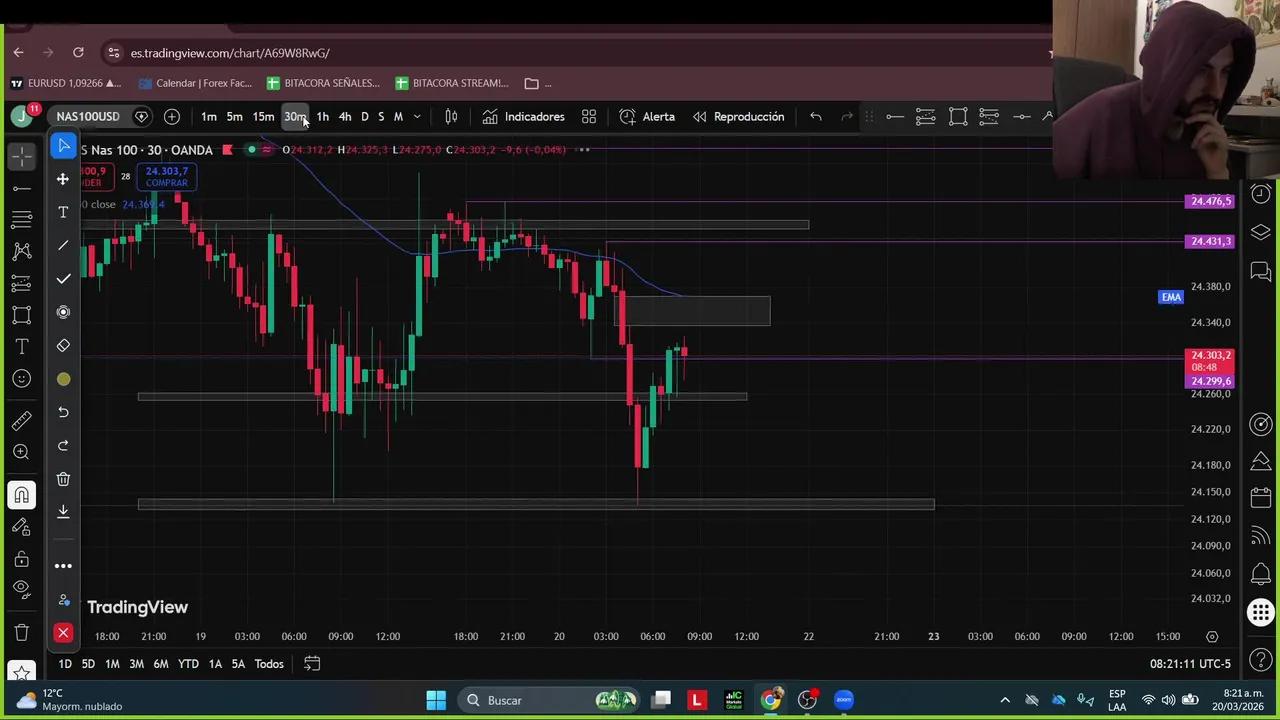Open the Windows Start menu
Image resolution: width=1280 pixels, height=720 pixels.
click(436, 700)
